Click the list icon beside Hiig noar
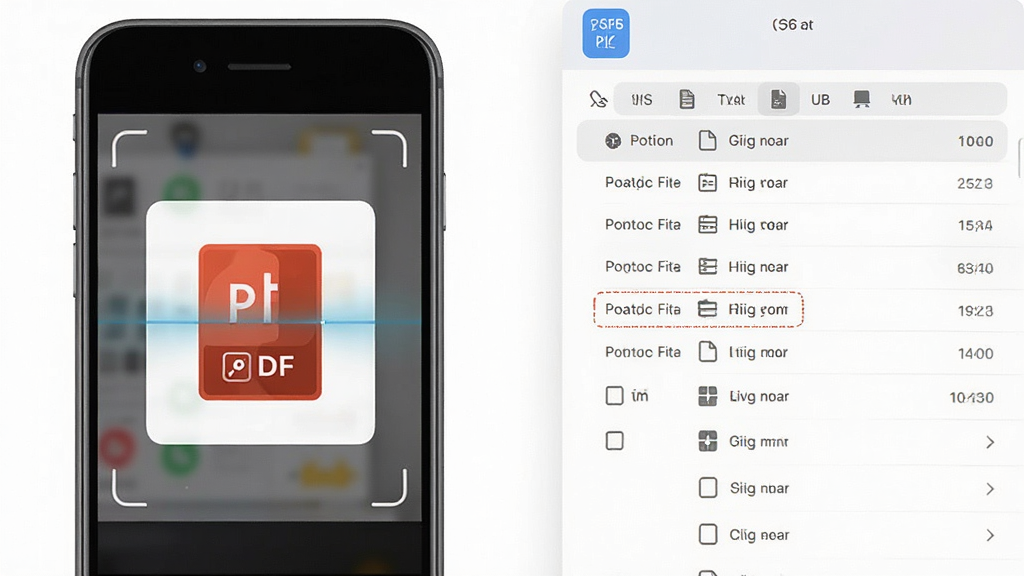 707,266
